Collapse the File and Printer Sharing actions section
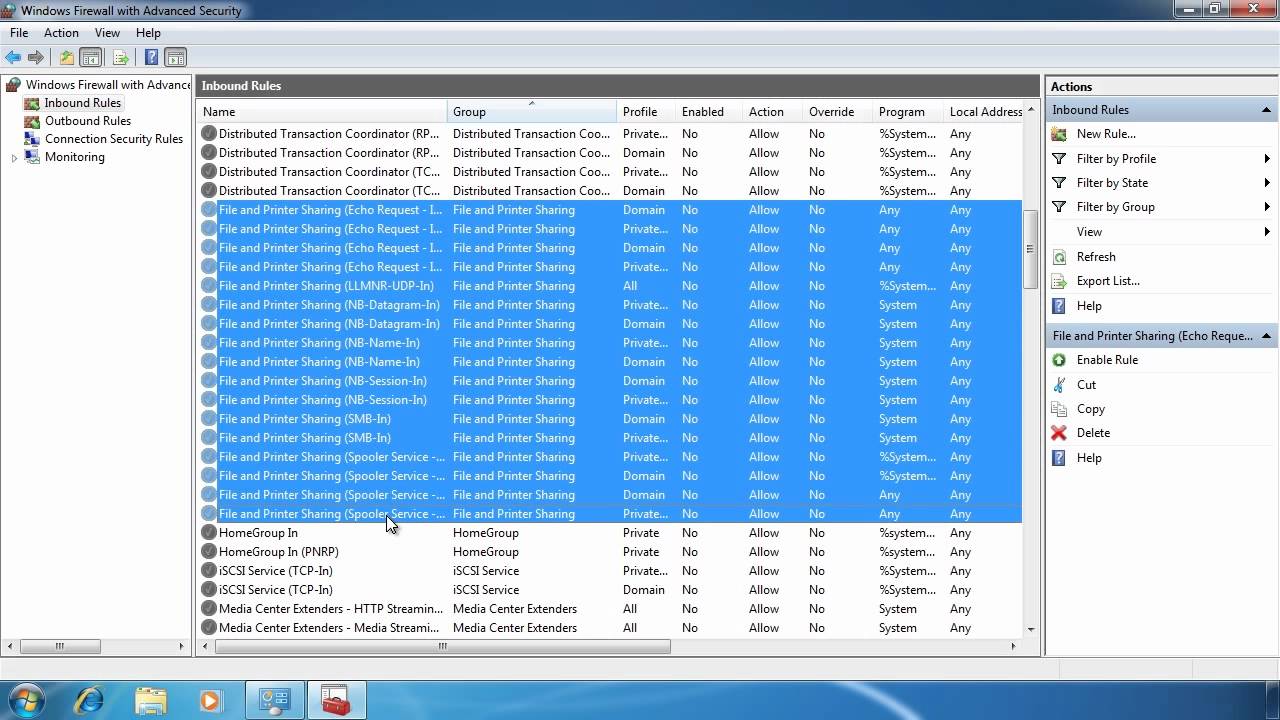 pyautogui.click(x=1266, y=336)
